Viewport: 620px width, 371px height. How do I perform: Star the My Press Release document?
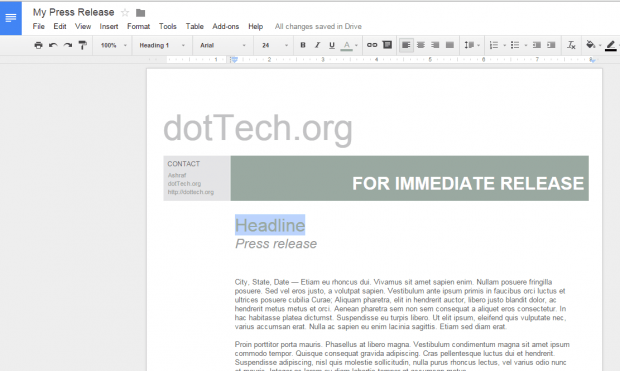click(x=125, y=13)
